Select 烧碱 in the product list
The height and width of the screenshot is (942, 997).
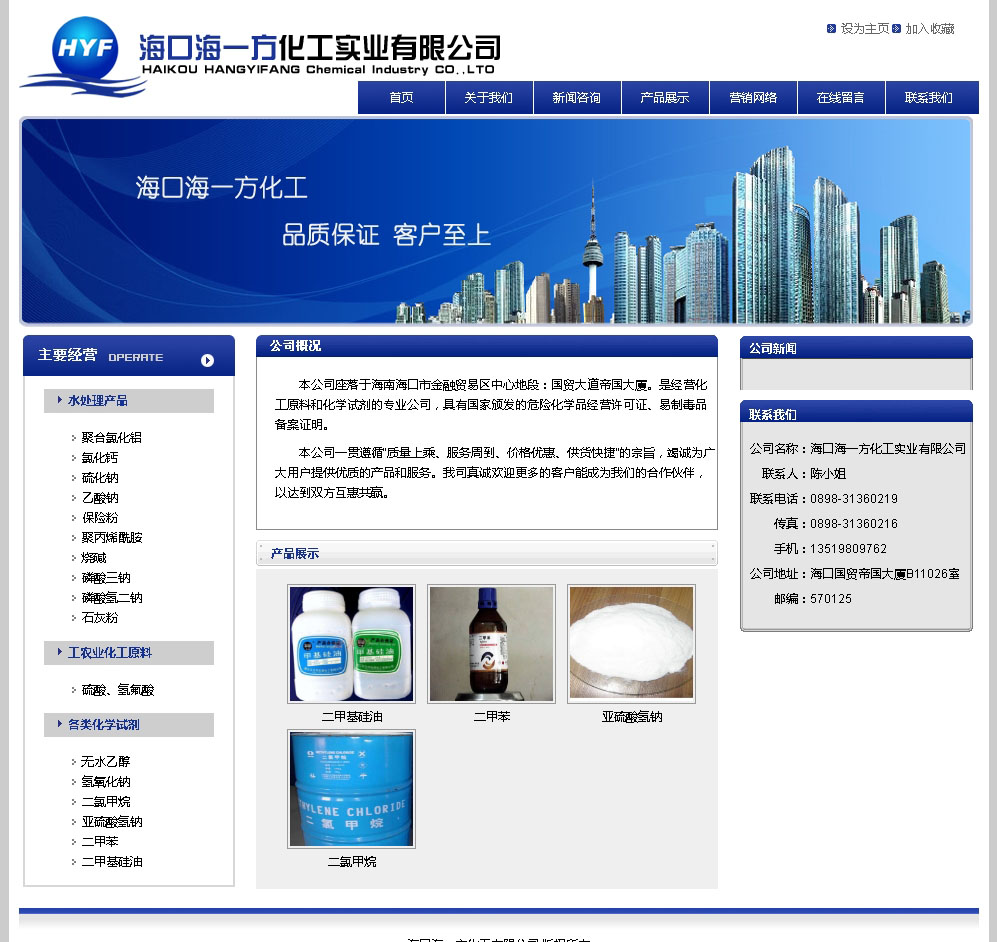click(x=94, y=557)
